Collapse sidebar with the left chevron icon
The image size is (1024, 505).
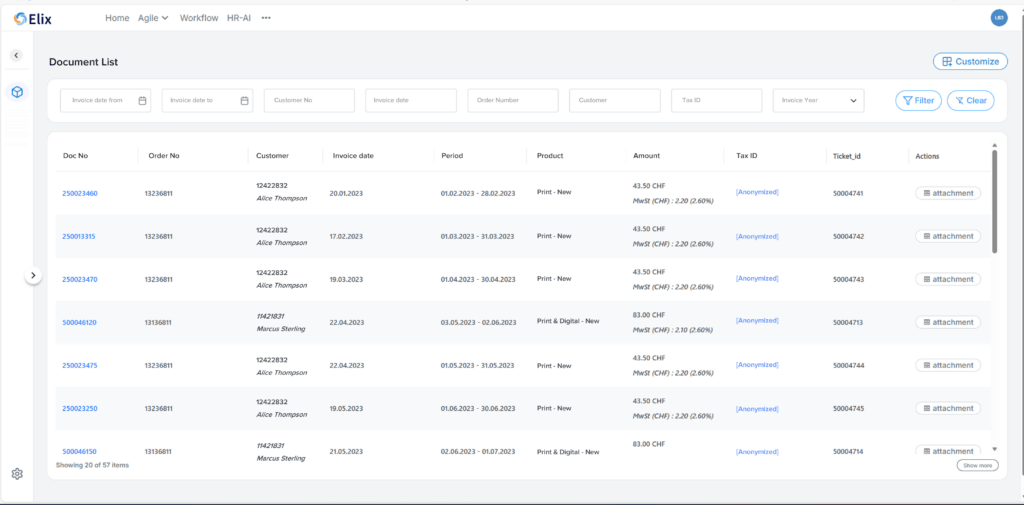coord(17,55)
